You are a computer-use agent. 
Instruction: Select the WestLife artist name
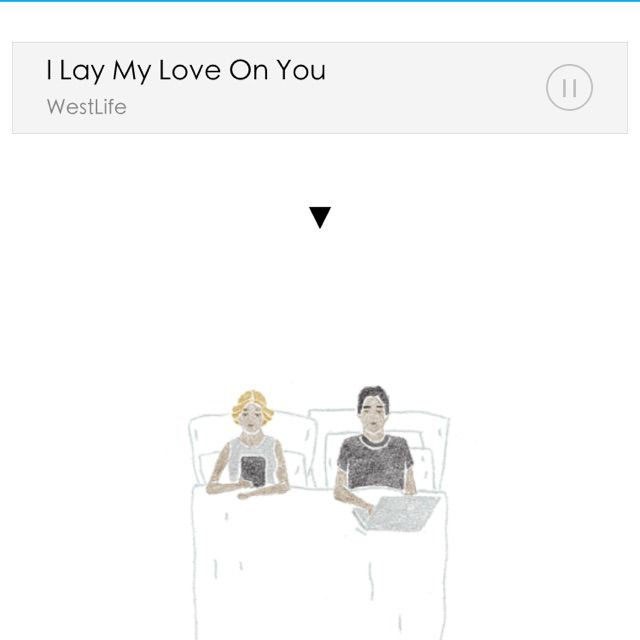click(87, 107)
